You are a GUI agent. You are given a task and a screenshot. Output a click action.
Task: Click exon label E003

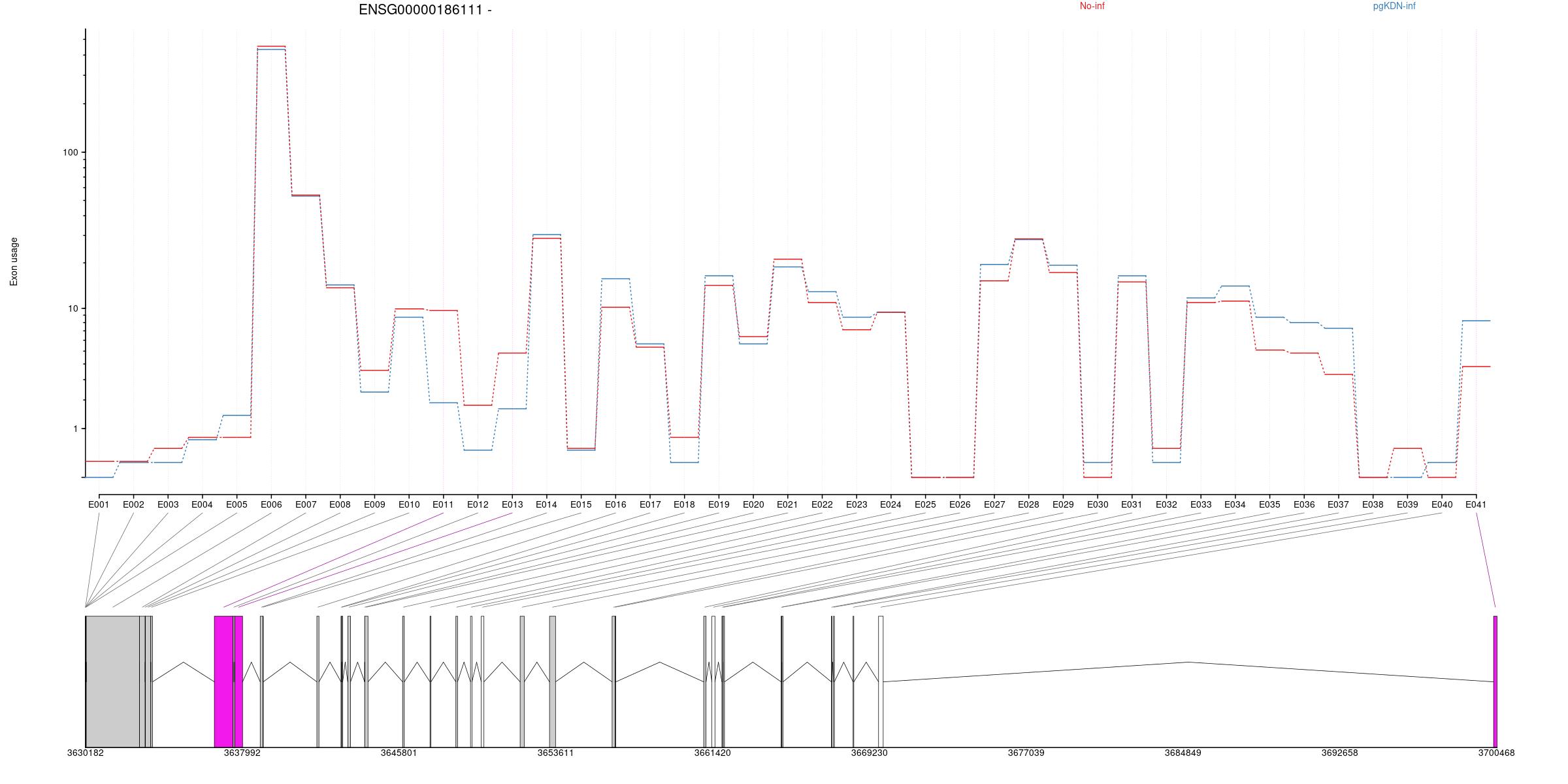point(168,504)
